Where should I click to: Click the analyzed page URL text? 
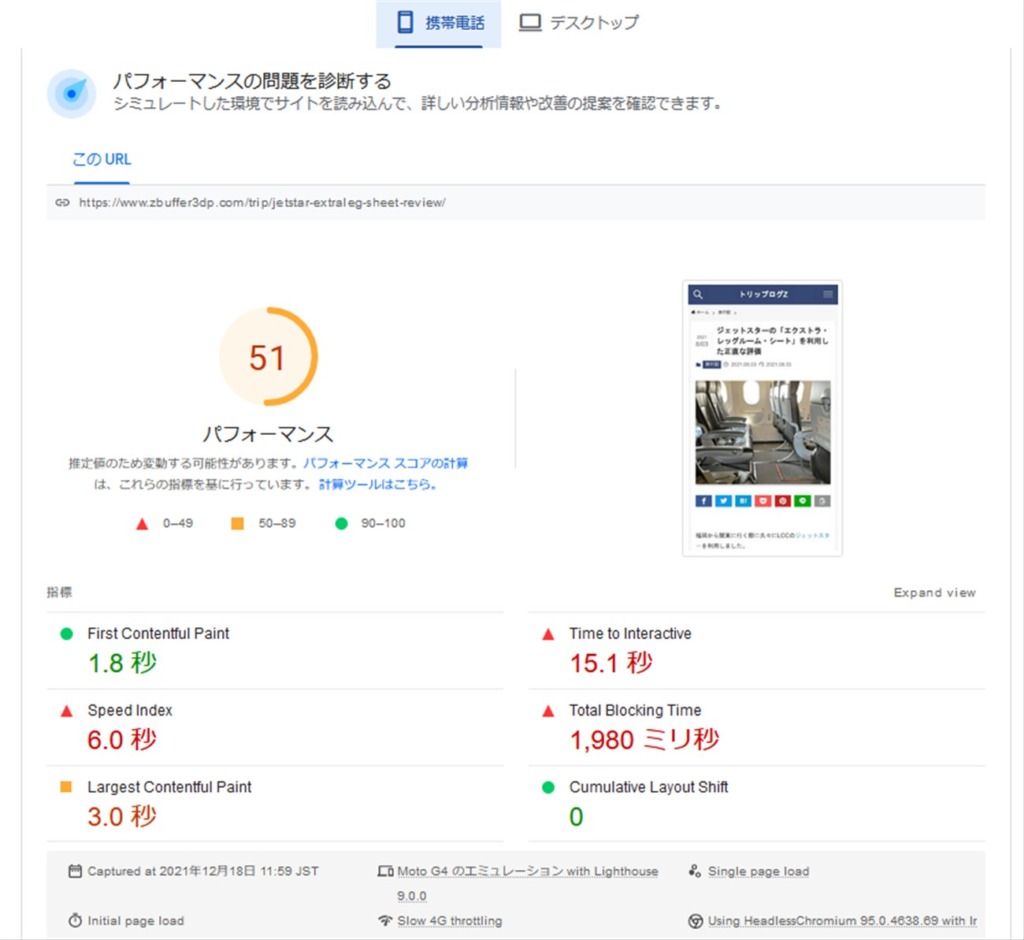coord(262,203)
